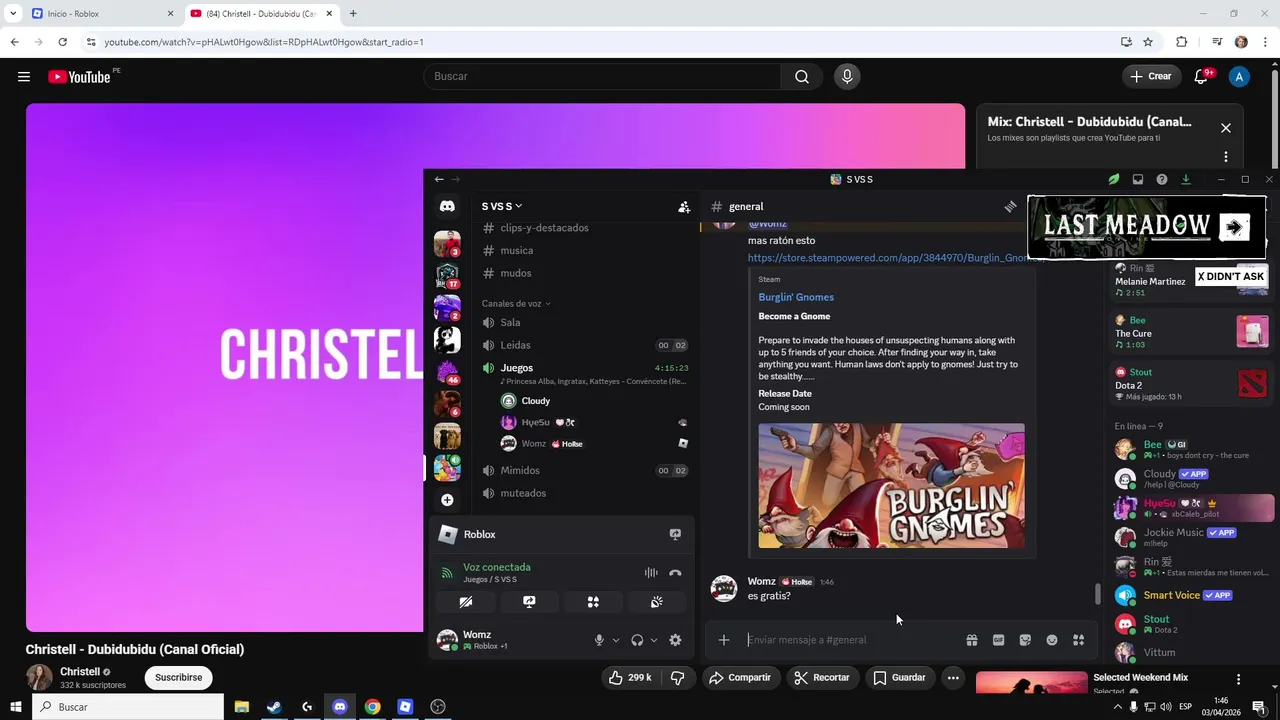This screenshot has height=720, width=1280.
Task: Open mix playlist options three dots
Action: point(1226,157)
